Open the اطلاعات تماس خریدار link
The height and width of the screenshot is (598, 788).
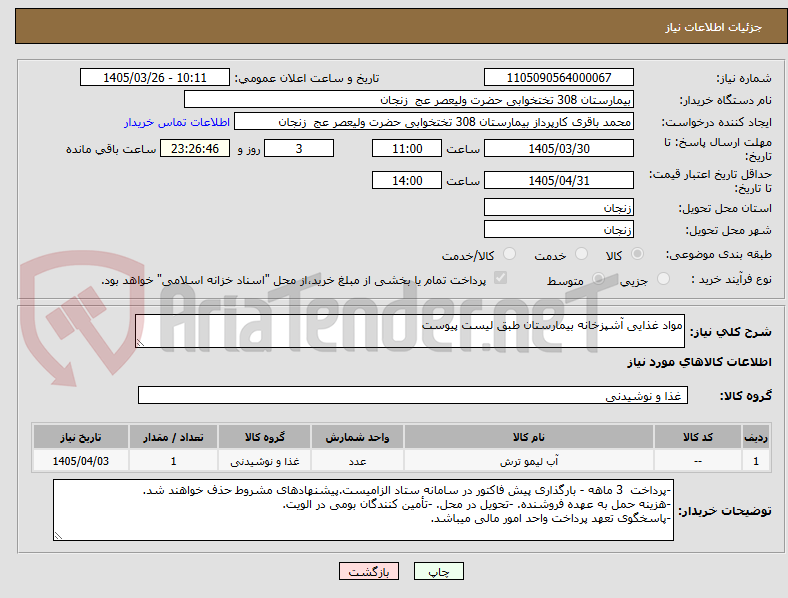coord(177,122)
